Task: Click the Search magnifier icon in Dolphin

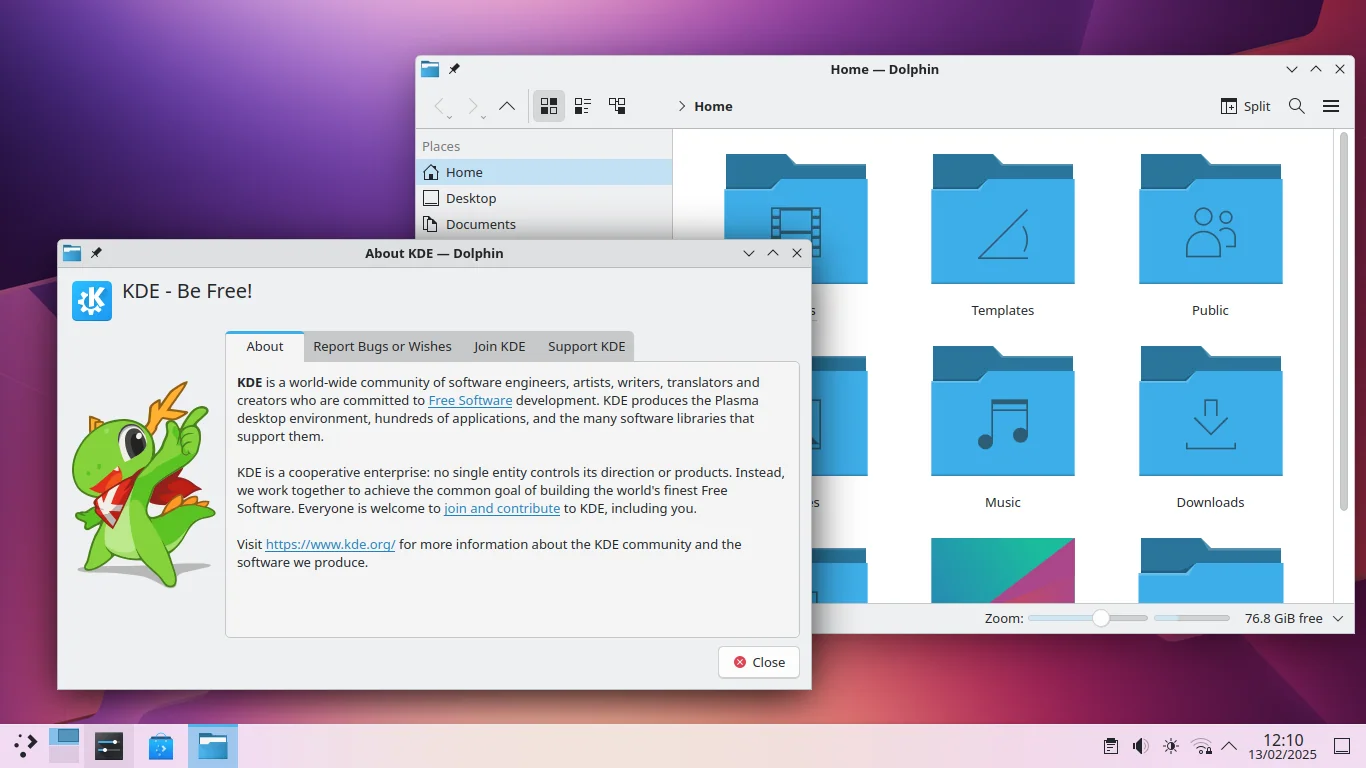Action: pos(1296,106)
